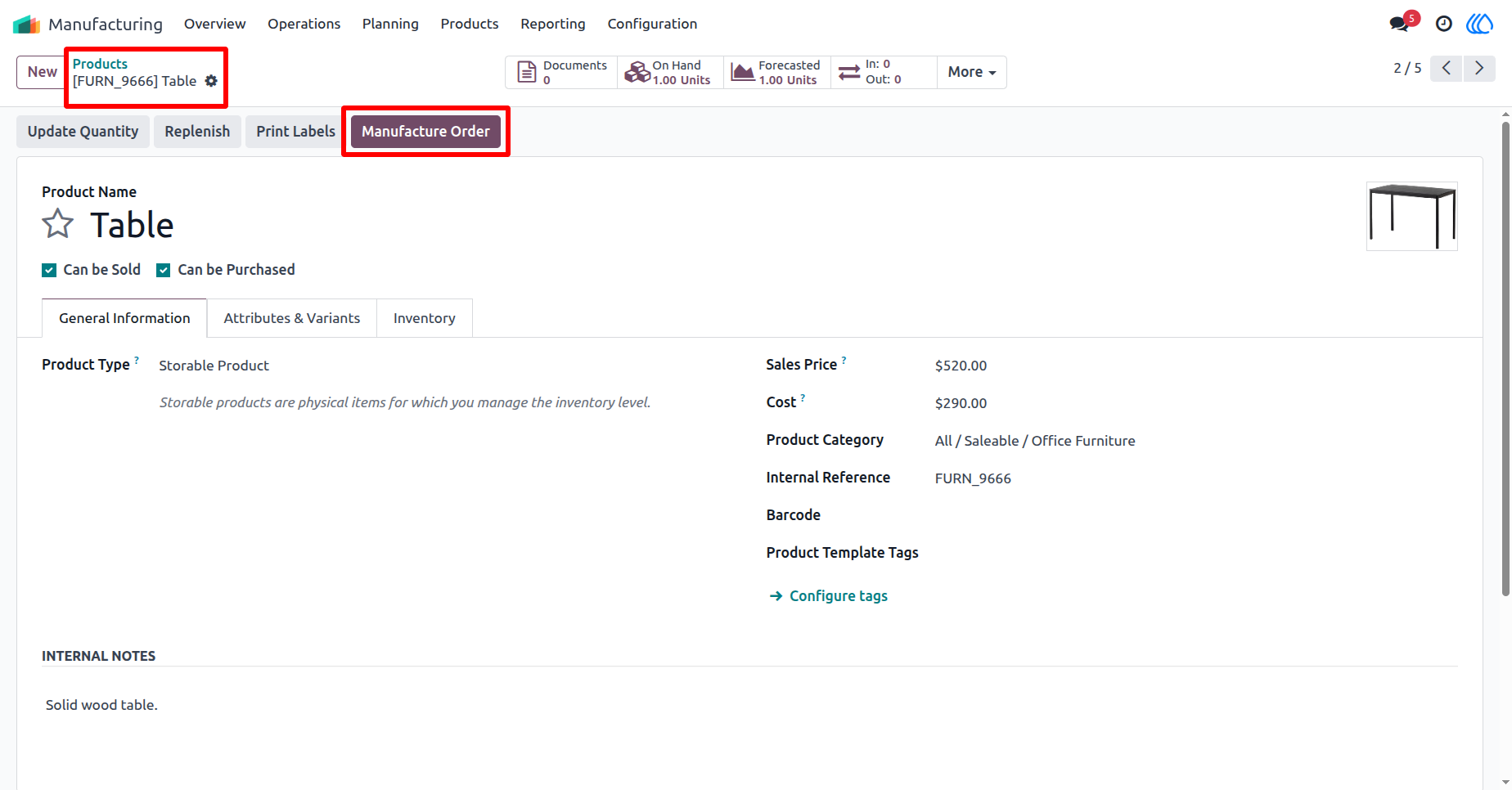This screenshot has width=1512, height=790.
Task: Expand the More dropdown
Action: coord(972,72)
